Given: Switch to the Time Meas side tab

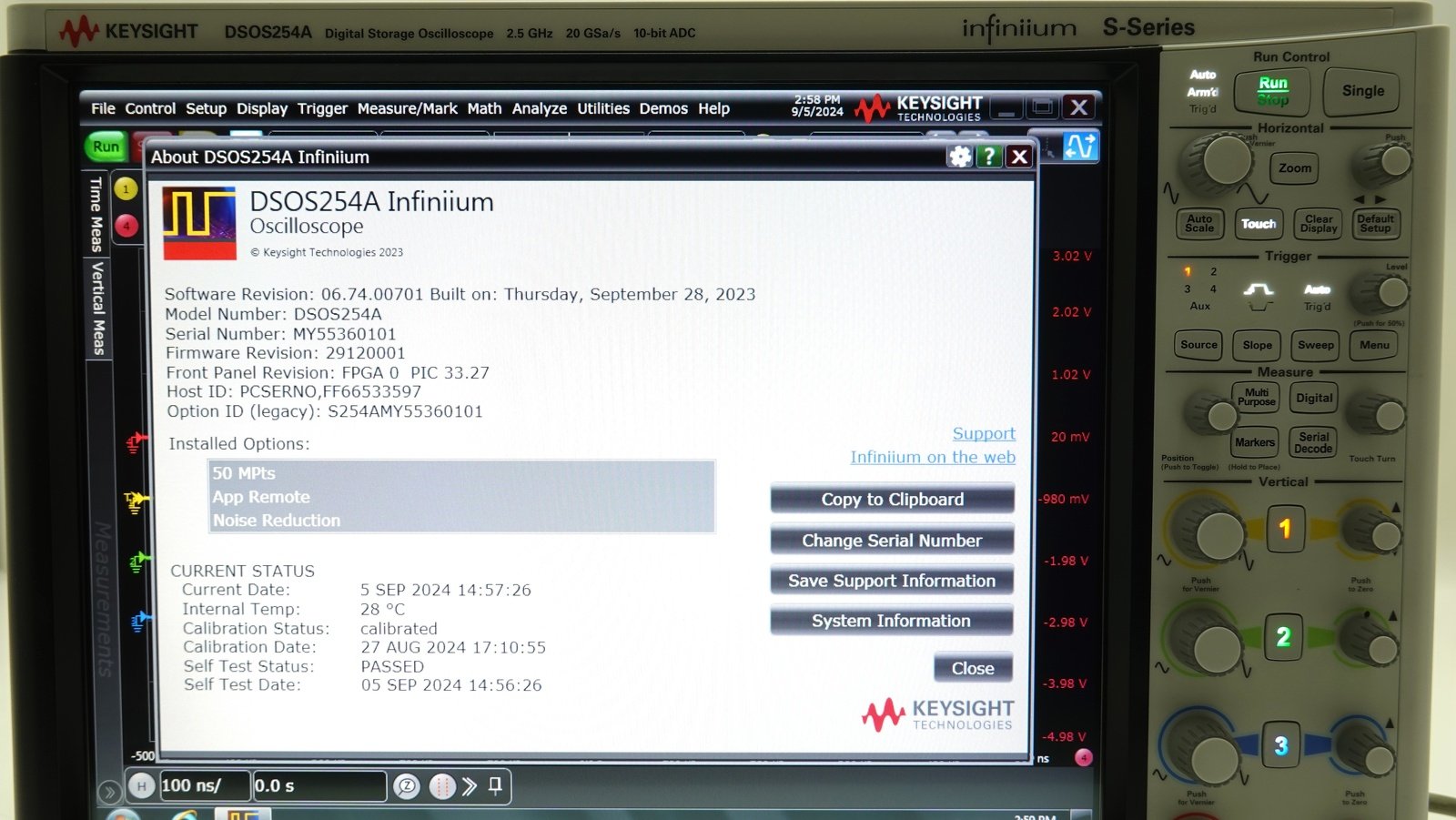Looking at the screenshot, I should [96, 214].
